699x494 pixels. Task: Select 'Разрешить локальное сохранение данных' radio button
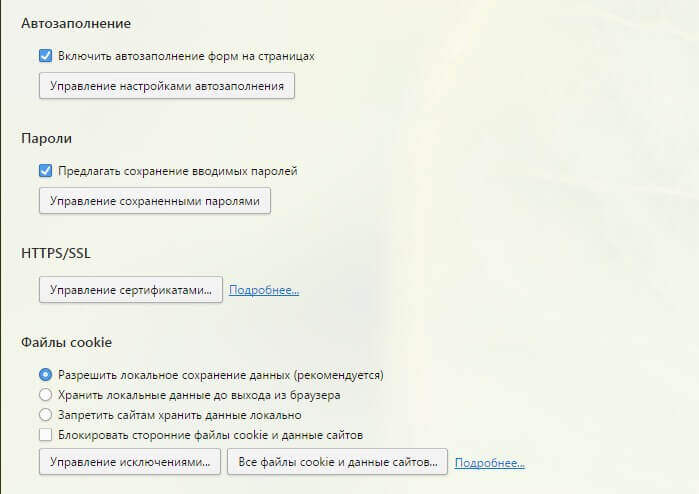45,375
